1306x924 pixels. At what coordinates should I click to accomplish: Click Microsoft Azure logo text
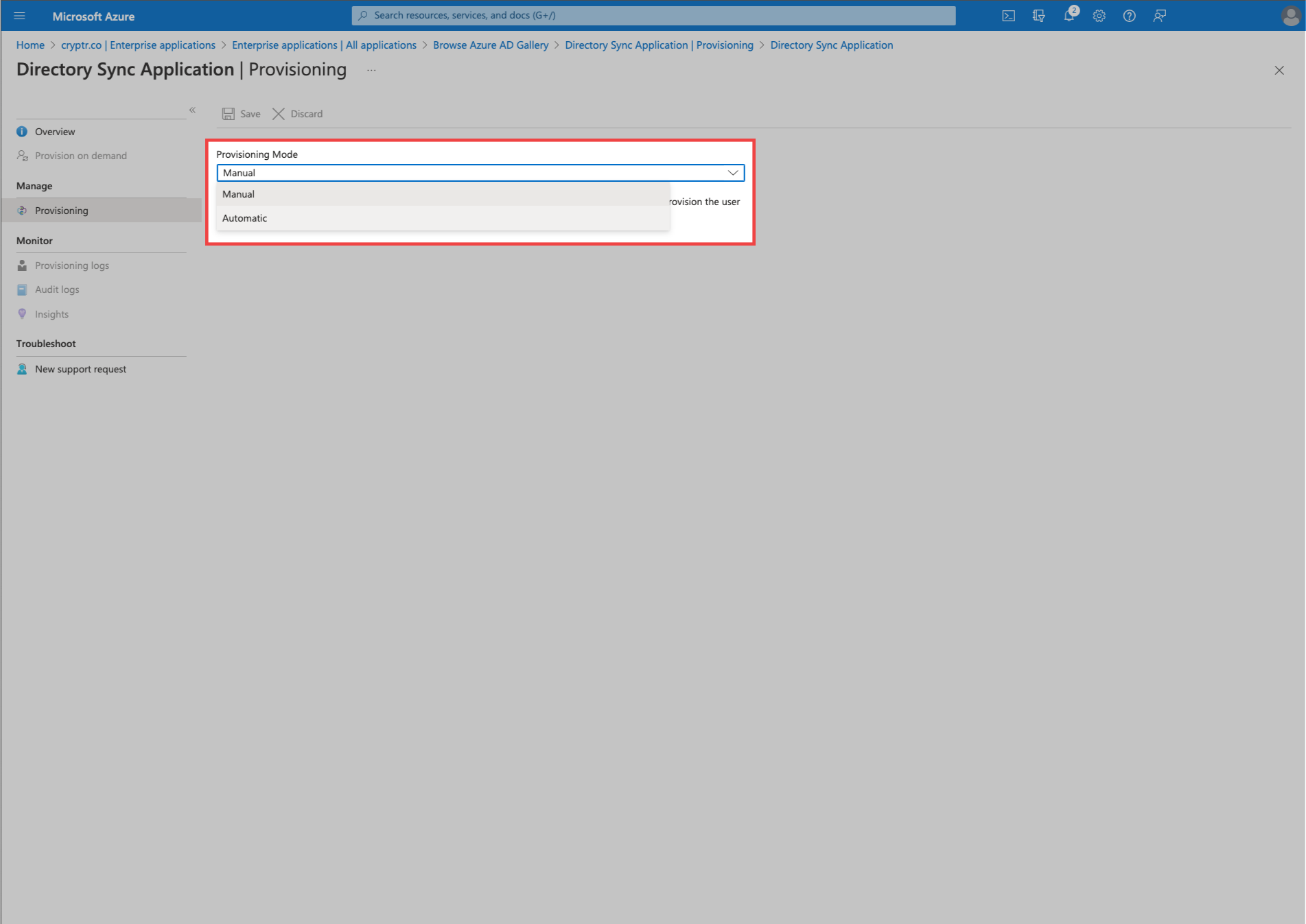click(x=93, y=16)
